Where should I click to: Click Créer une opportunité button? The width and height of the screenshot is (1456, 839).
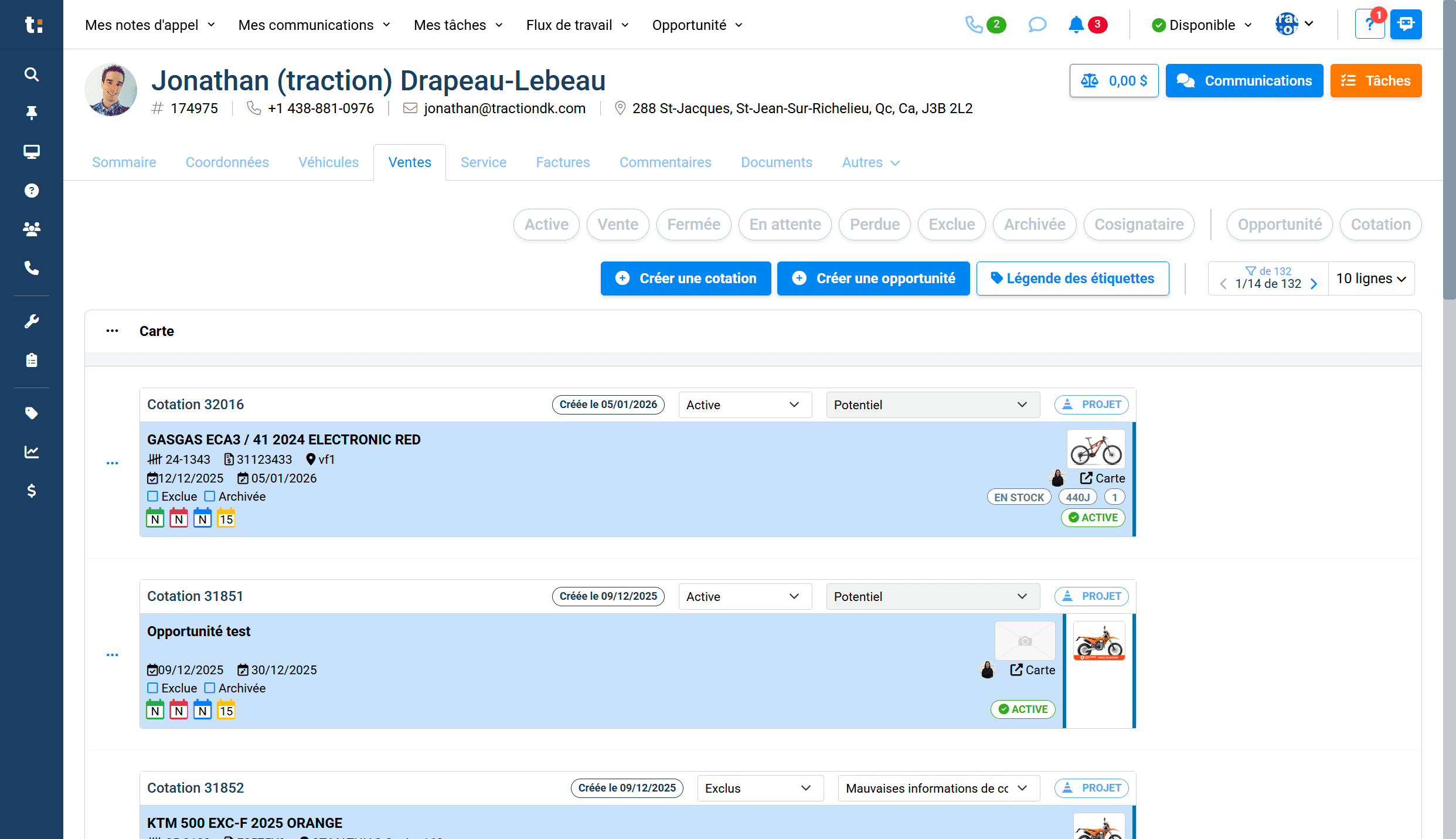873,278
